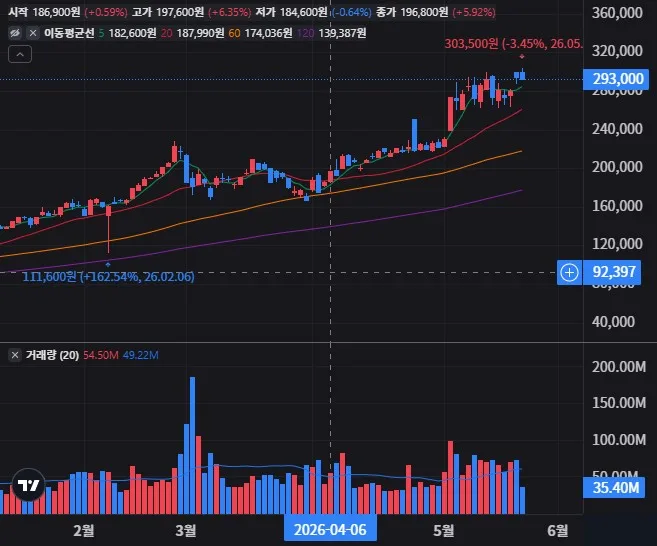Click the 320,000 price axis label
Image resolution: width=657 pixels, height=546 pixels.
[617, 51]
